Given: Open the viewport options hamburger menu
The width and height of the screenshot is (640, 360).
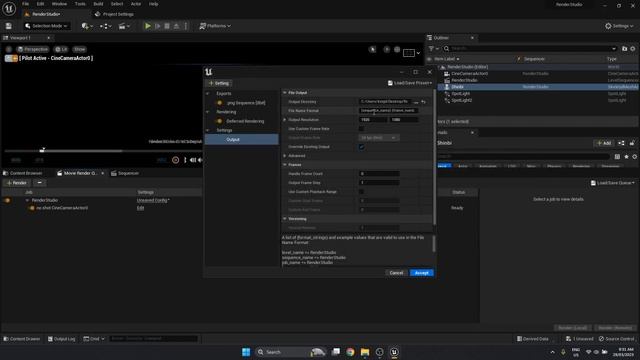Looking at the screenshot, I should [9, 49].
